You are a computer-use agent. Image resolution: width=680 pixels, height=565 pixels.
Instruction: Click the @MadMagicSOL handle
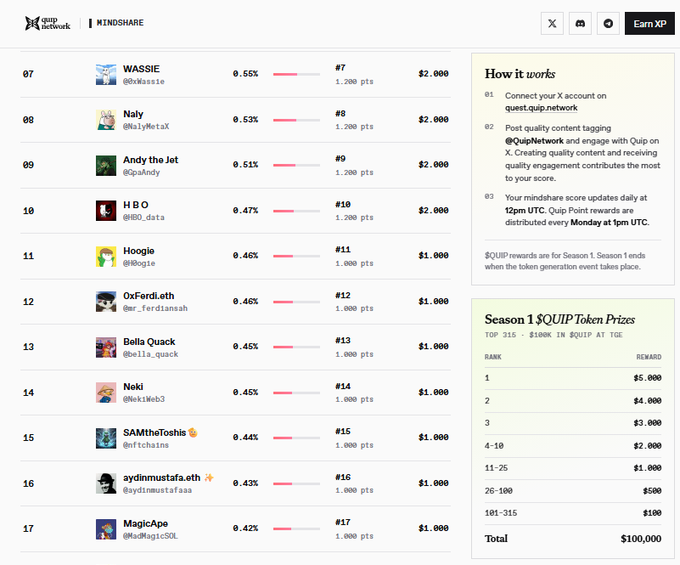pos(150,536)
